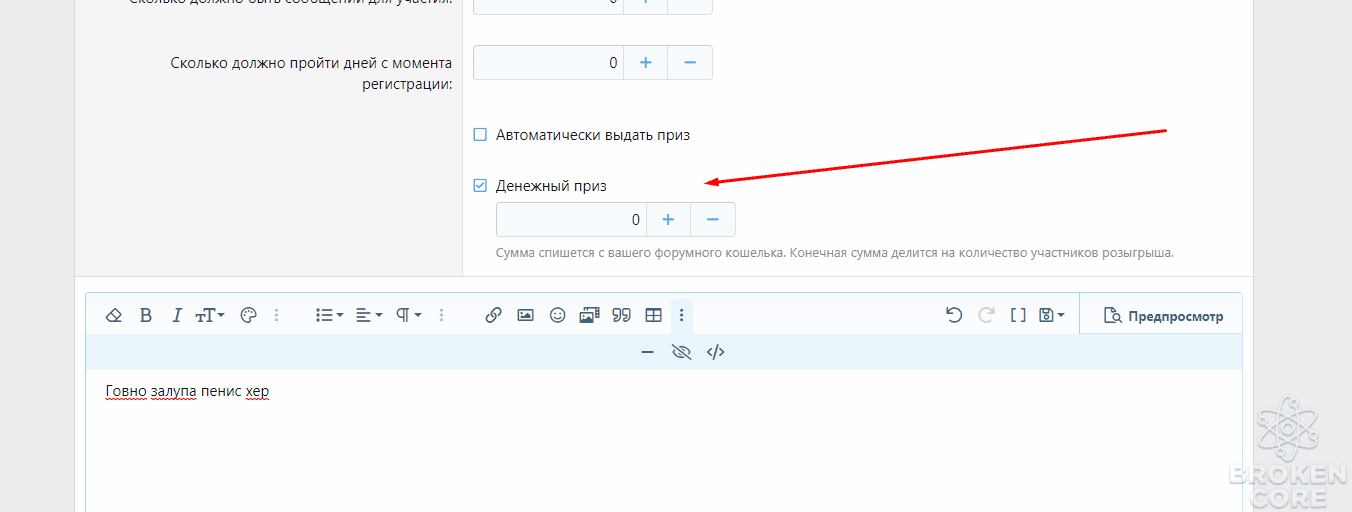Insert code block icon
The height and width of the screenshot is (512, 1352).
pos(715,352)
